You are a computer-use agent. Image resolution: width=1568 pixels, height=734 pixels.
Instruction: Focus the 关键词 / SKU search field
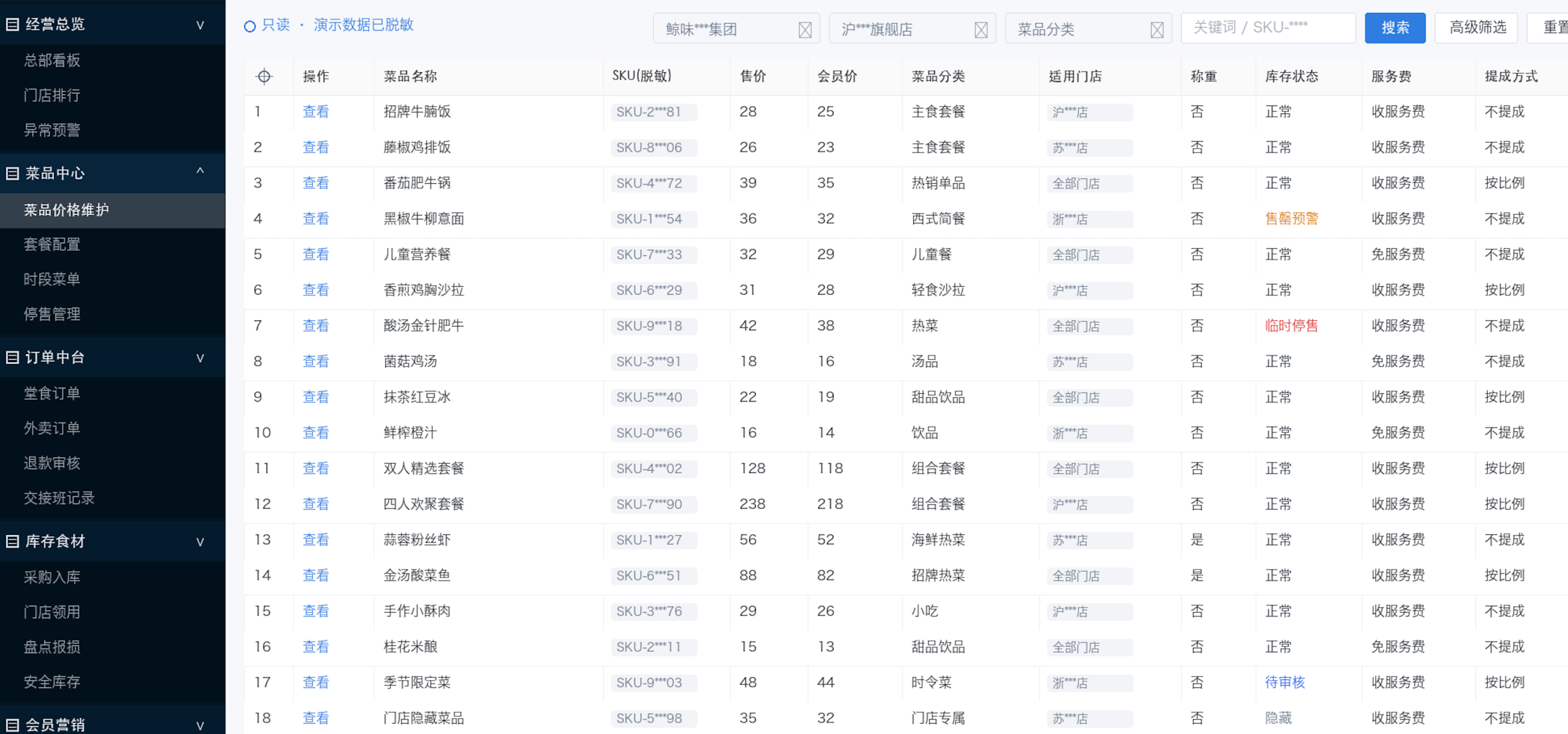coord(1268,28)
